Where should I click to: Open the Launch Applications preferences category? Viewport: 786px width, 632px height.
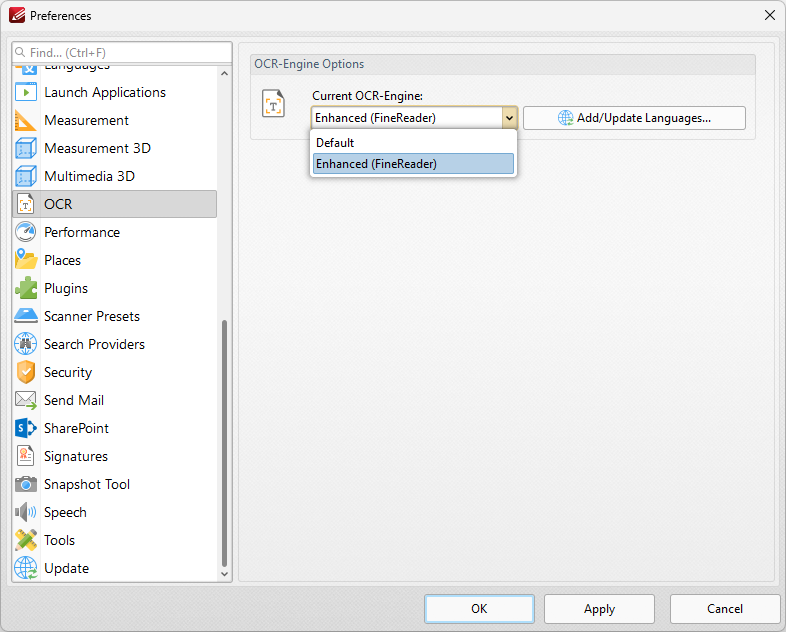[105, 92]
